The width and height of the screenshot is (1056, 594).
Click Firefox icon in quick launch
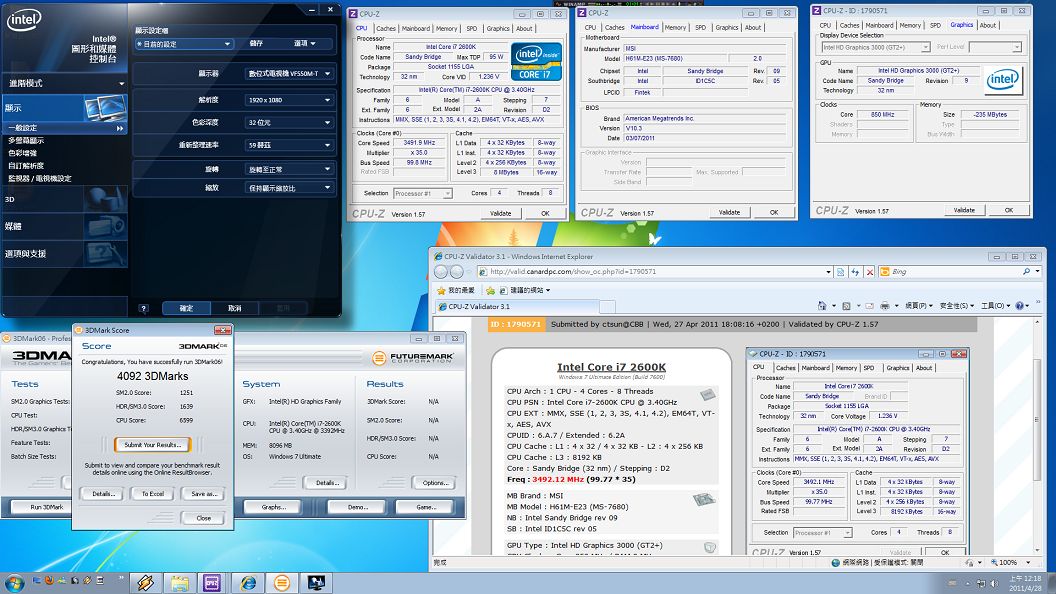coord(49,580)
